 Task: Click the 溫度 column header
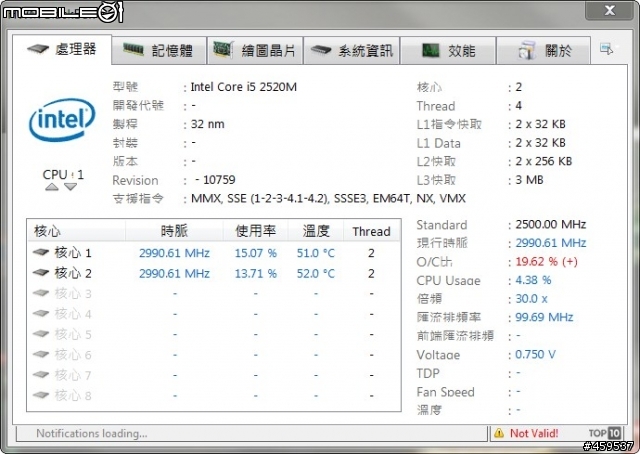click(x=316, y=231)
